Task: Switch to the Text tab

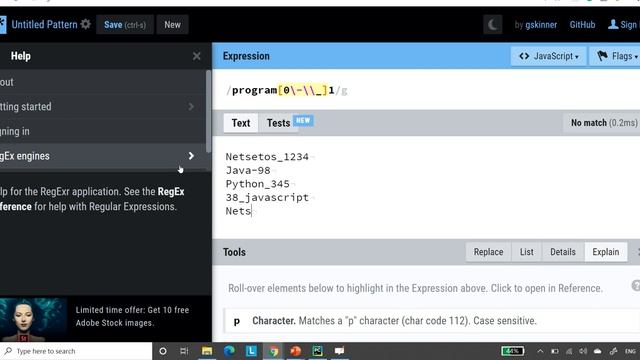Action: pyautogui.click(x=241, y=123)
